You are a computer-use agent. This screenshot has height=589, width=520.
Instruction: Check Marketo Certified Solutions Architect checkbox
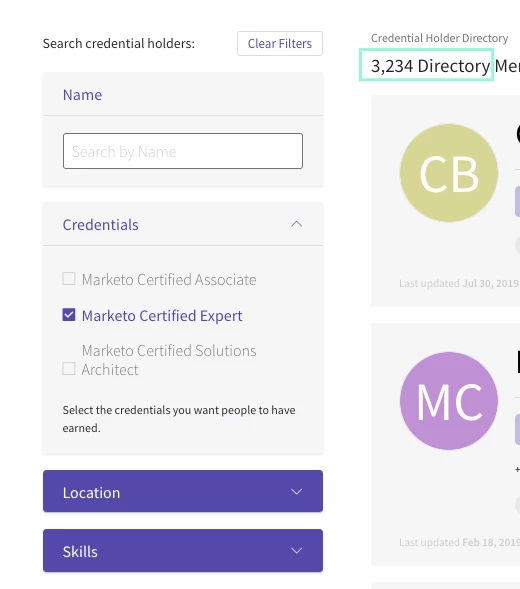tap(69, 369)
